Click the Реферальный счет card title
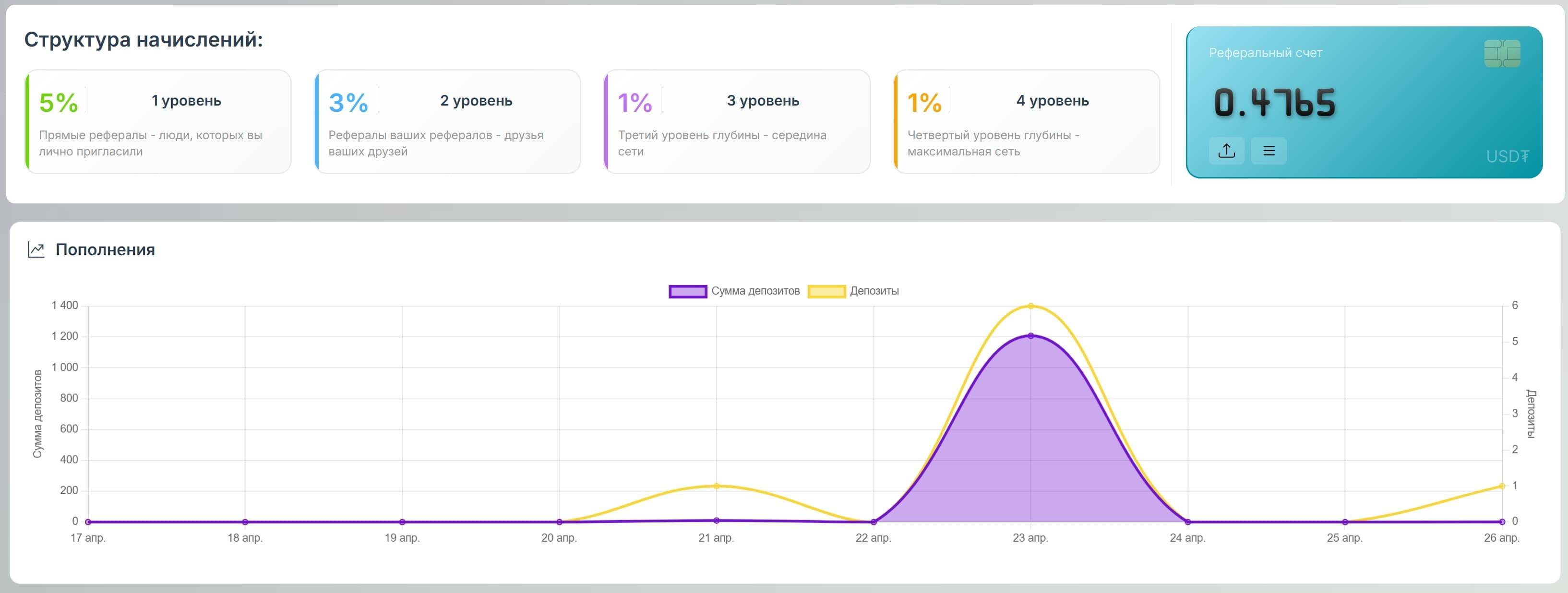This screenshot has width=1568, height=593. [x=1265, y=53]
